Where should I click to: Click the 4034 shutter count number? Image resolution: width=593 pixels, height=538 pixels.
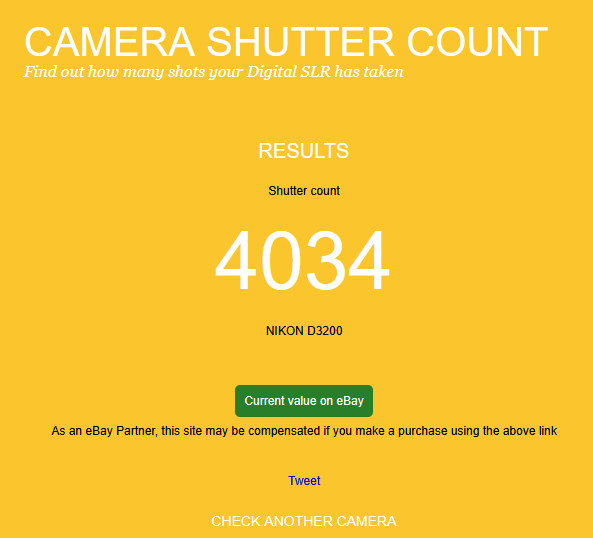pyautogui.click(x=302, y=260)
